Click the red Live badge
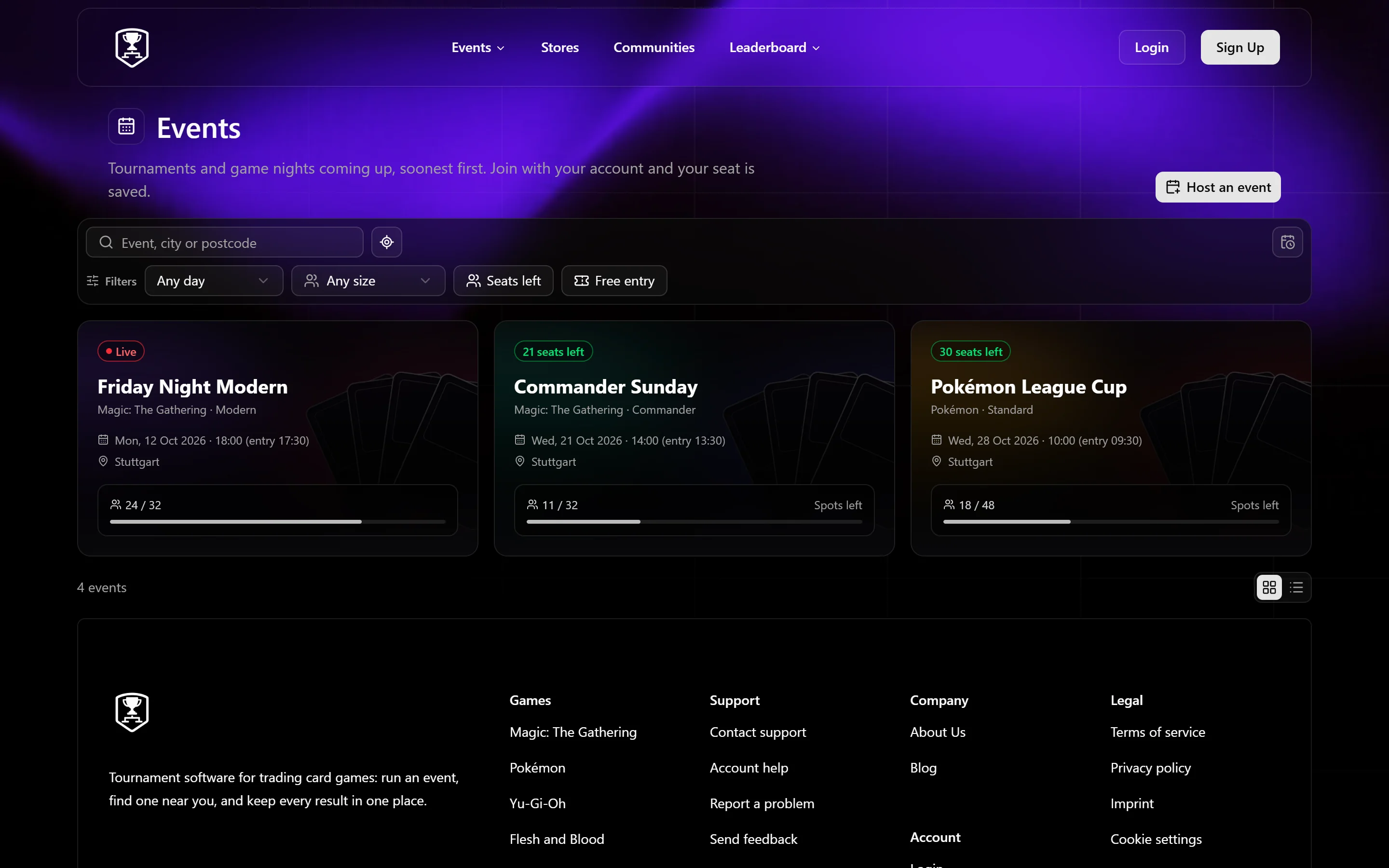Viewport: 1389px width, 868px height. [x=121, y=352]
